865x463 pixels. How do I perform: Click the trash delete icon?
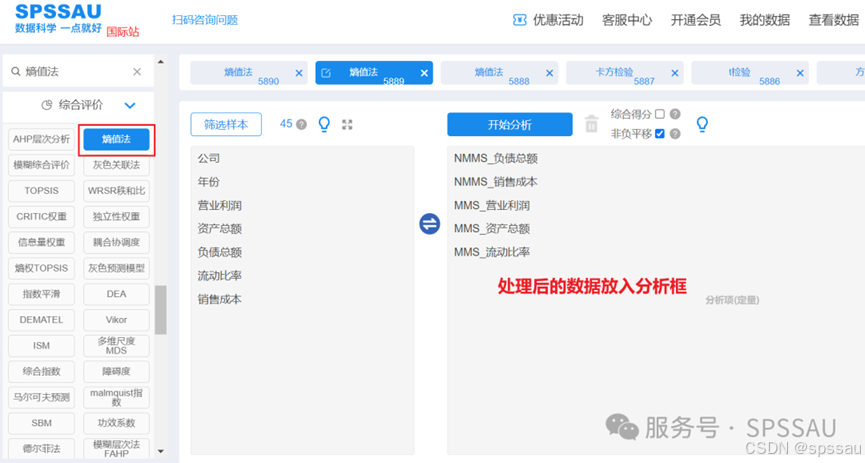pyautogui.click(x=591, y=124)
